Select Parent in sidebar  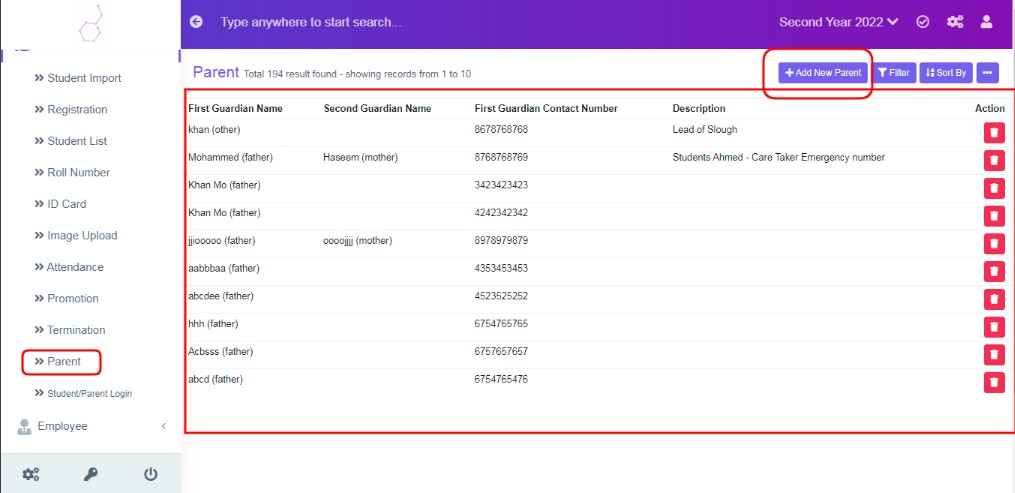pos(58,362)
